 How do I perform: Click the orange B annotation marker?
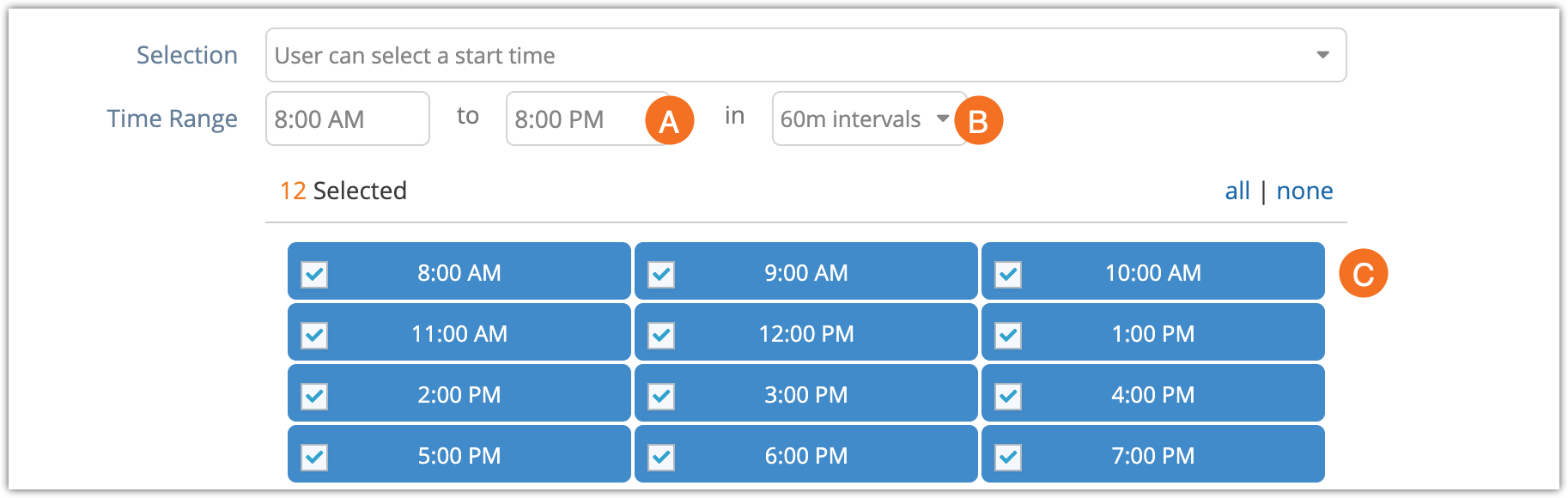pyautogui.click(x=978, y=120)
